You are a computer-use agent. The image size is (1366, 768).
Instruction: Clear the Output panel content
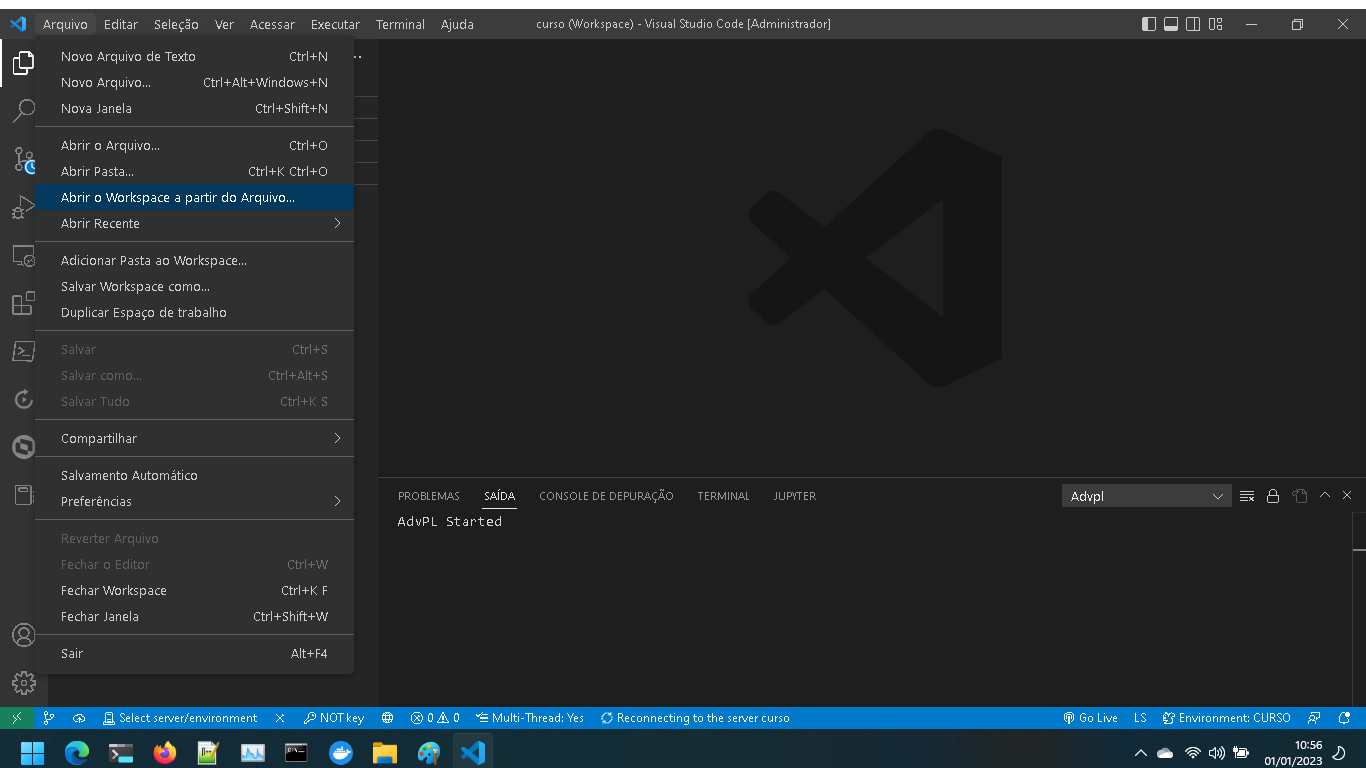(x=1246, y=495)
